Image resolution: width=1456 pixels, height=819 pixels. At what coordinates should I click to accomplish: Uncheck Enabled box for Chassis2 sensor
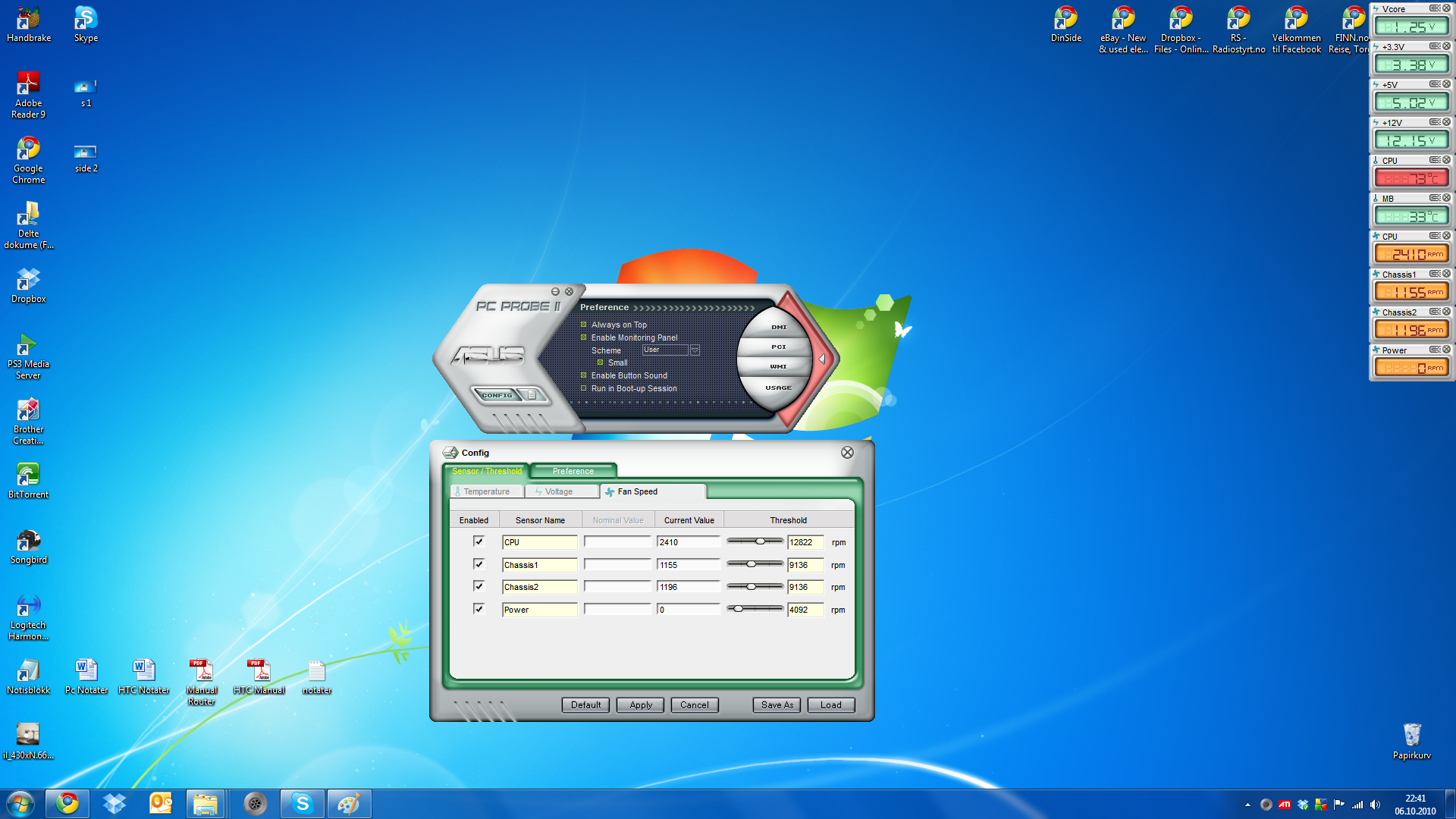tap(479, 586)
